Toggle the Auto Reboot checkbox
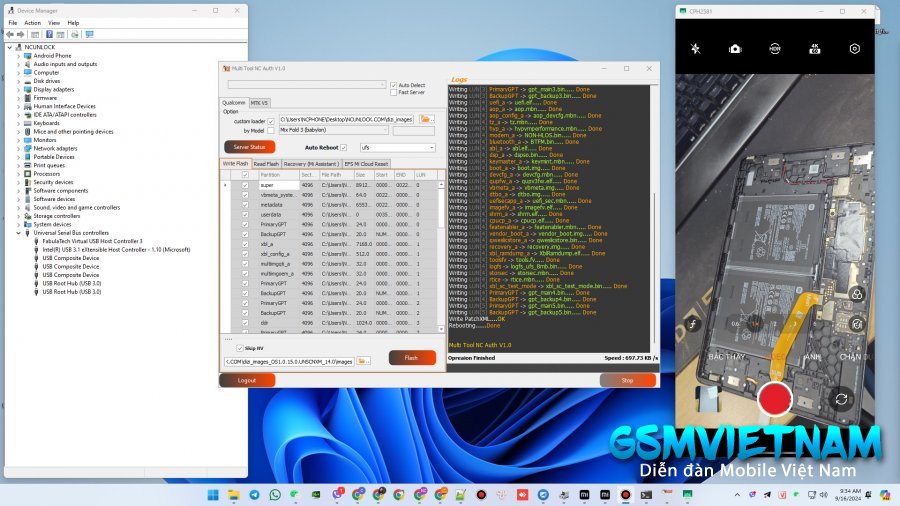Viewport: 900px width, 506px height. click(343, 147)
